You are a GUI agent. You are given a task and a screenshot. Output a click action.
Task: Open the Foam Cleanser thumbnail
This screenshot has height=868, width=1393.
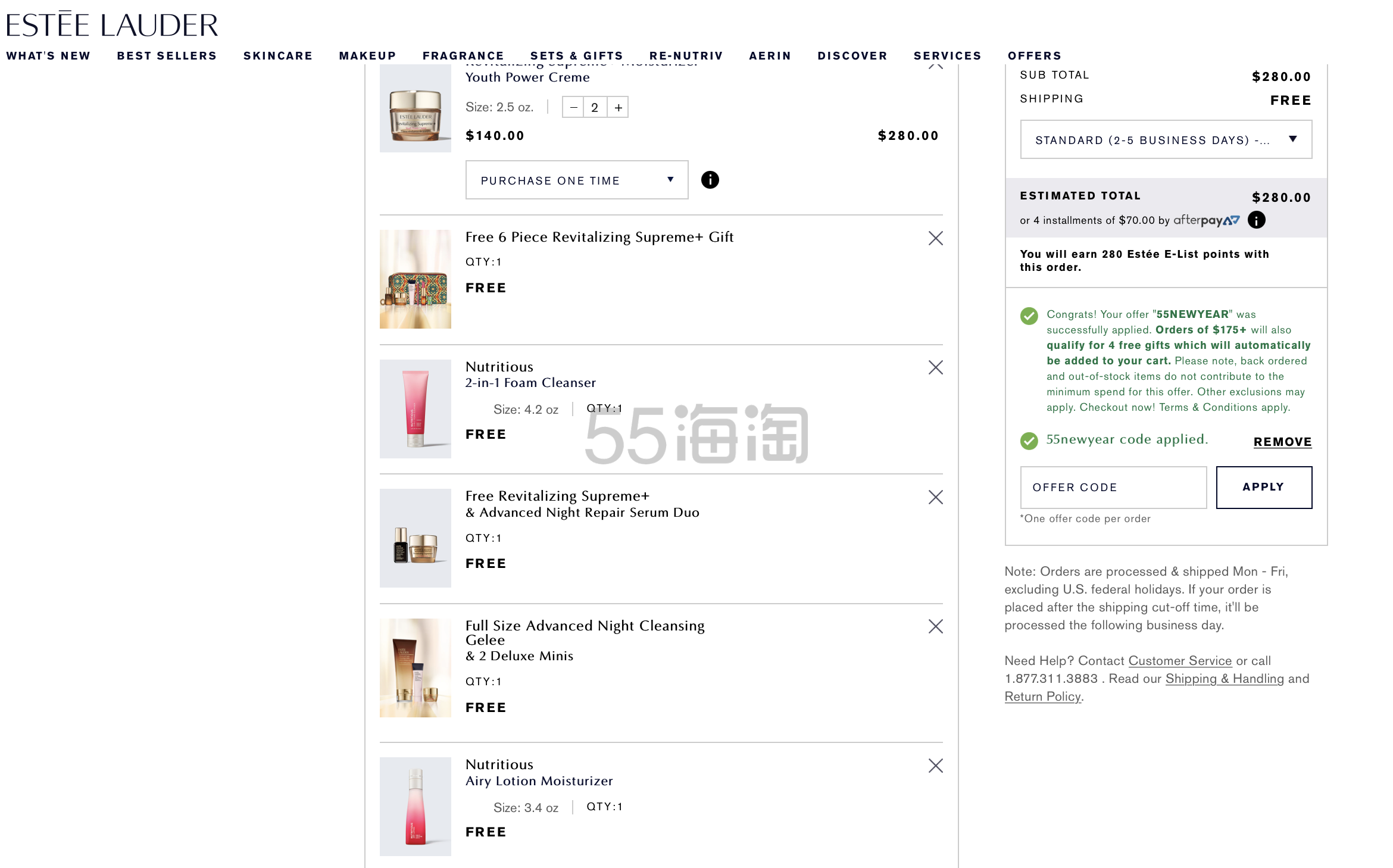coord(415,409)
